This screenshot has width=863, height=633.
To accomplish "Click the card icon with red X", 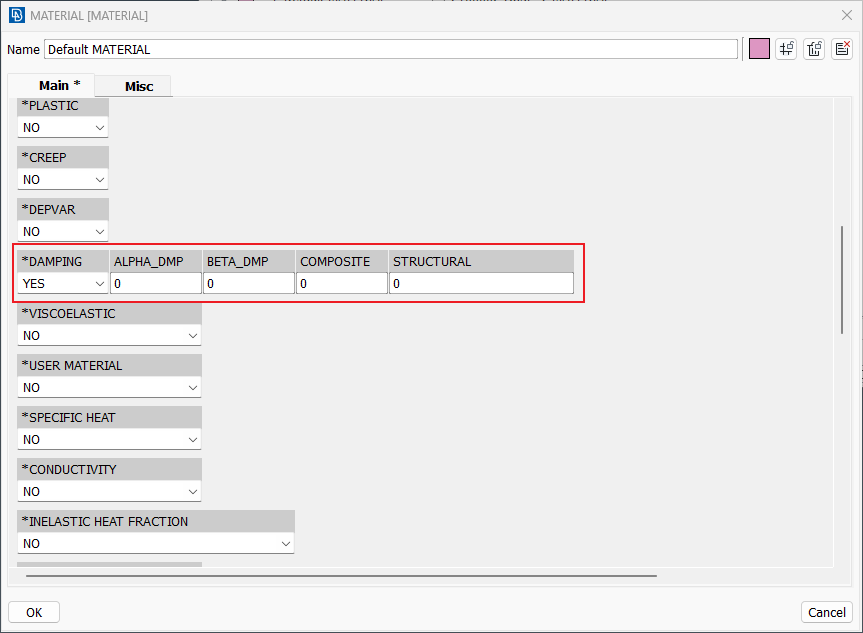I will pos(842,49).
